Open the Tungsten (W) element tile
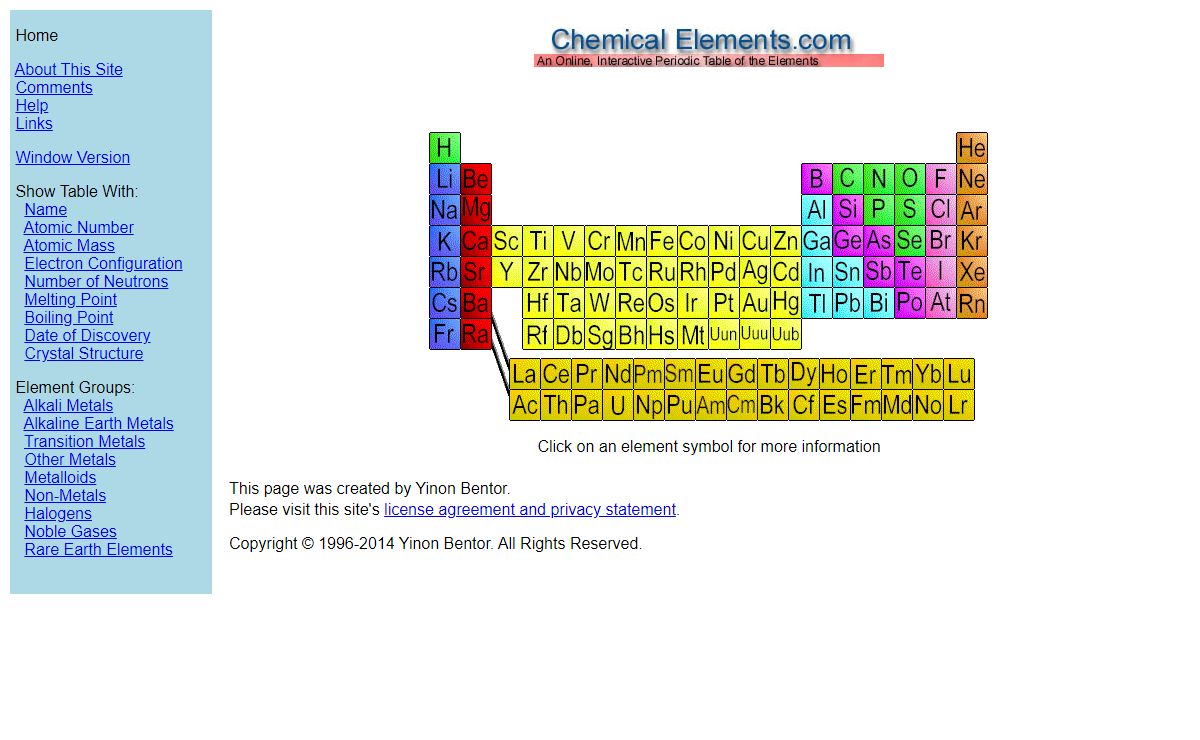This screenshot has width=1200, height=740. pyautogui.click(x=600, y=303)
